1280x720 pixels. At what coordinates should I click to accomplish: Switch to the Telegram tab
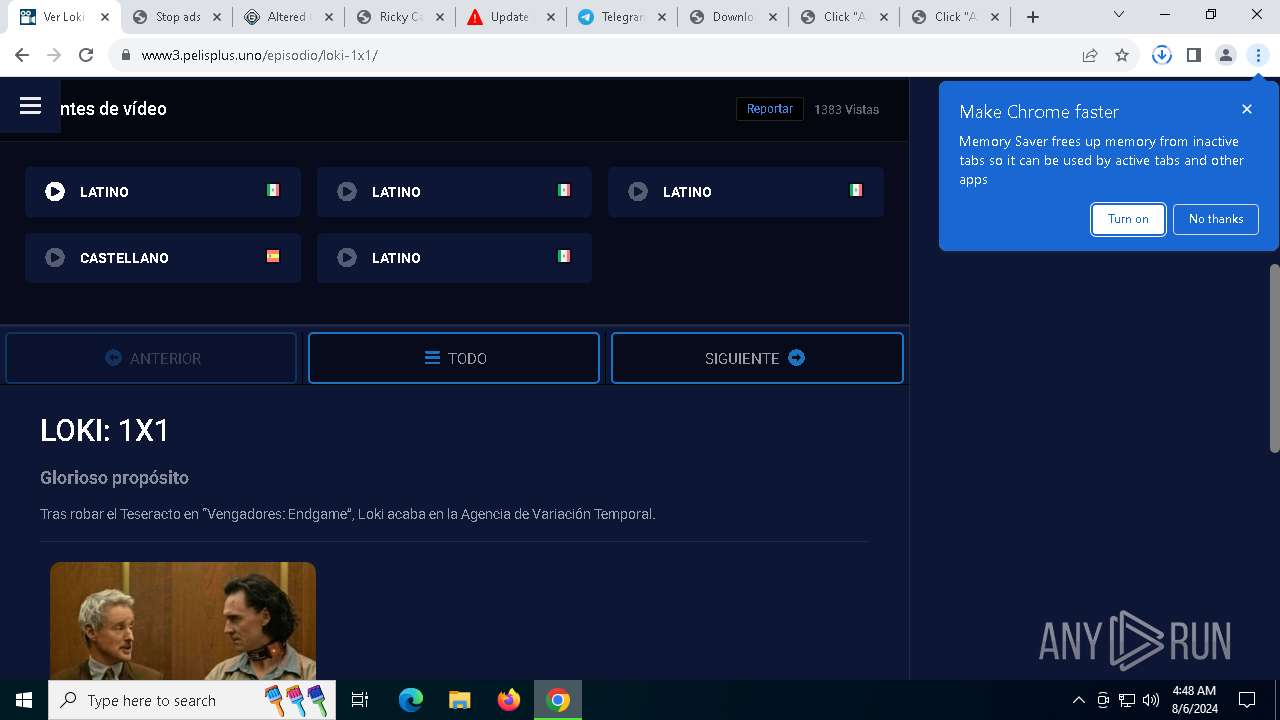click(x=622, y=17)
